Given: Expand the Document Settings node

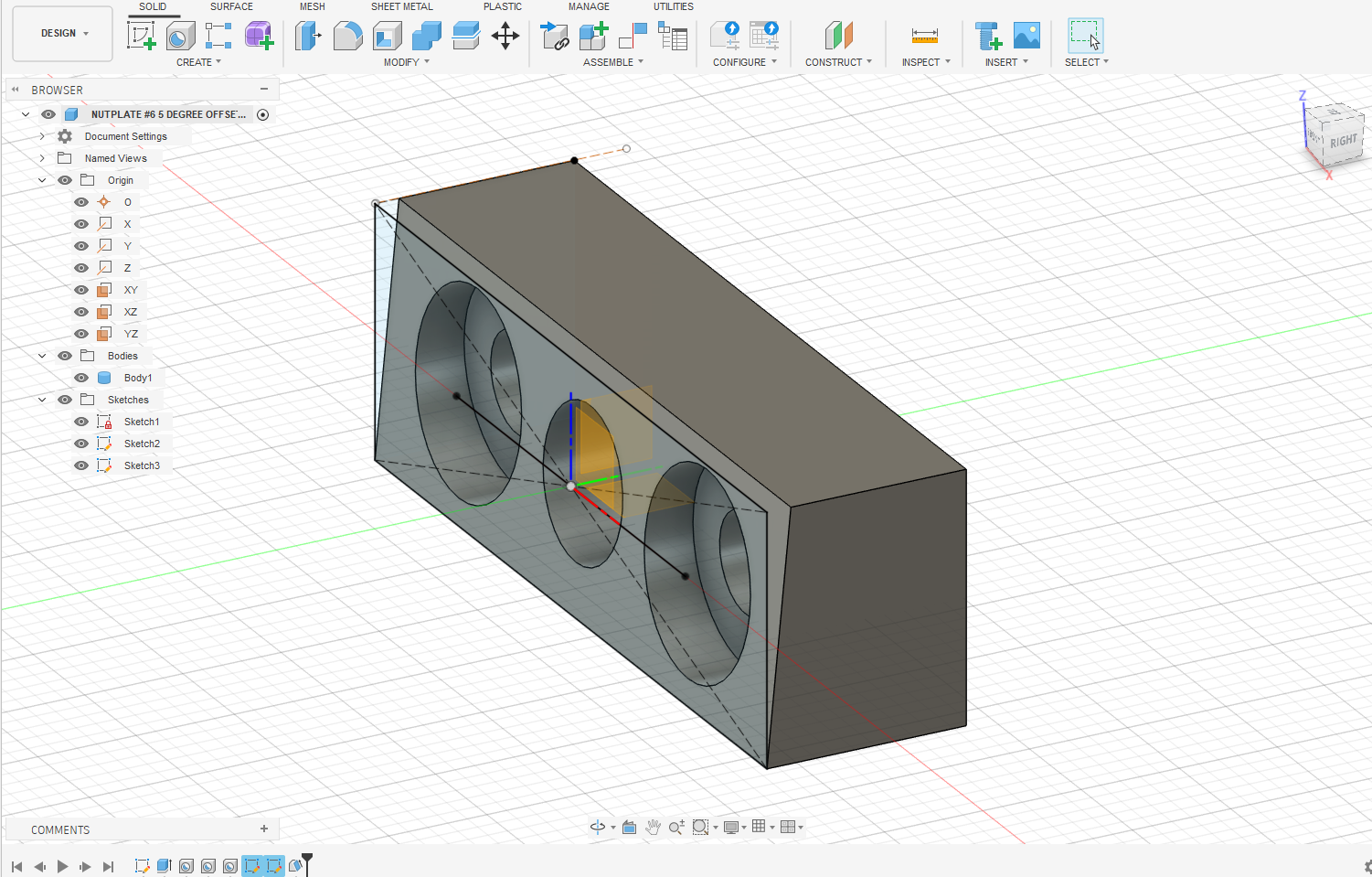Looking at the screenshot, I should (x=42, y=136).
